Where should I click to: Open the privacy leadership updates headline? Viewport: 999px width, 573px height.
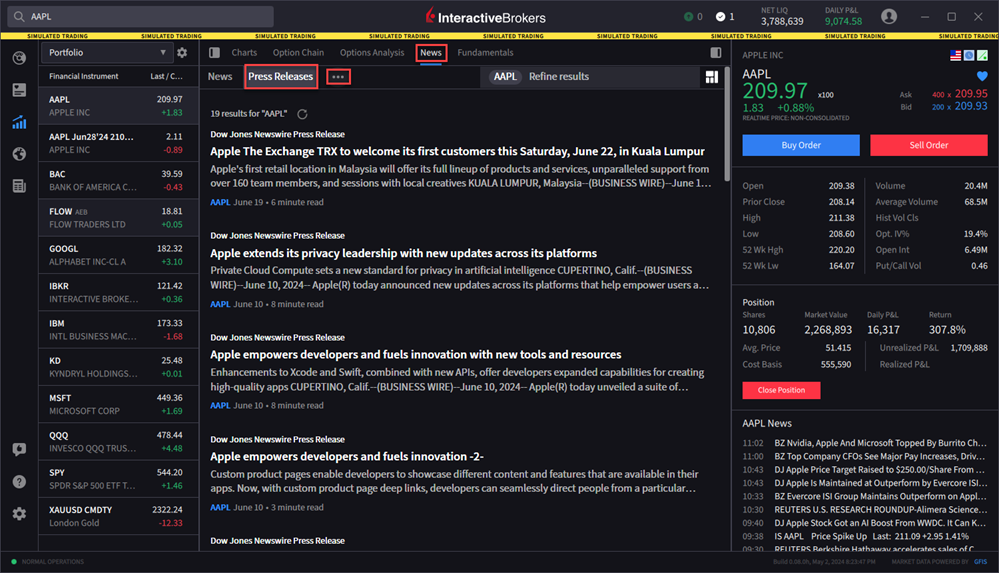click(x=404, y=254)
